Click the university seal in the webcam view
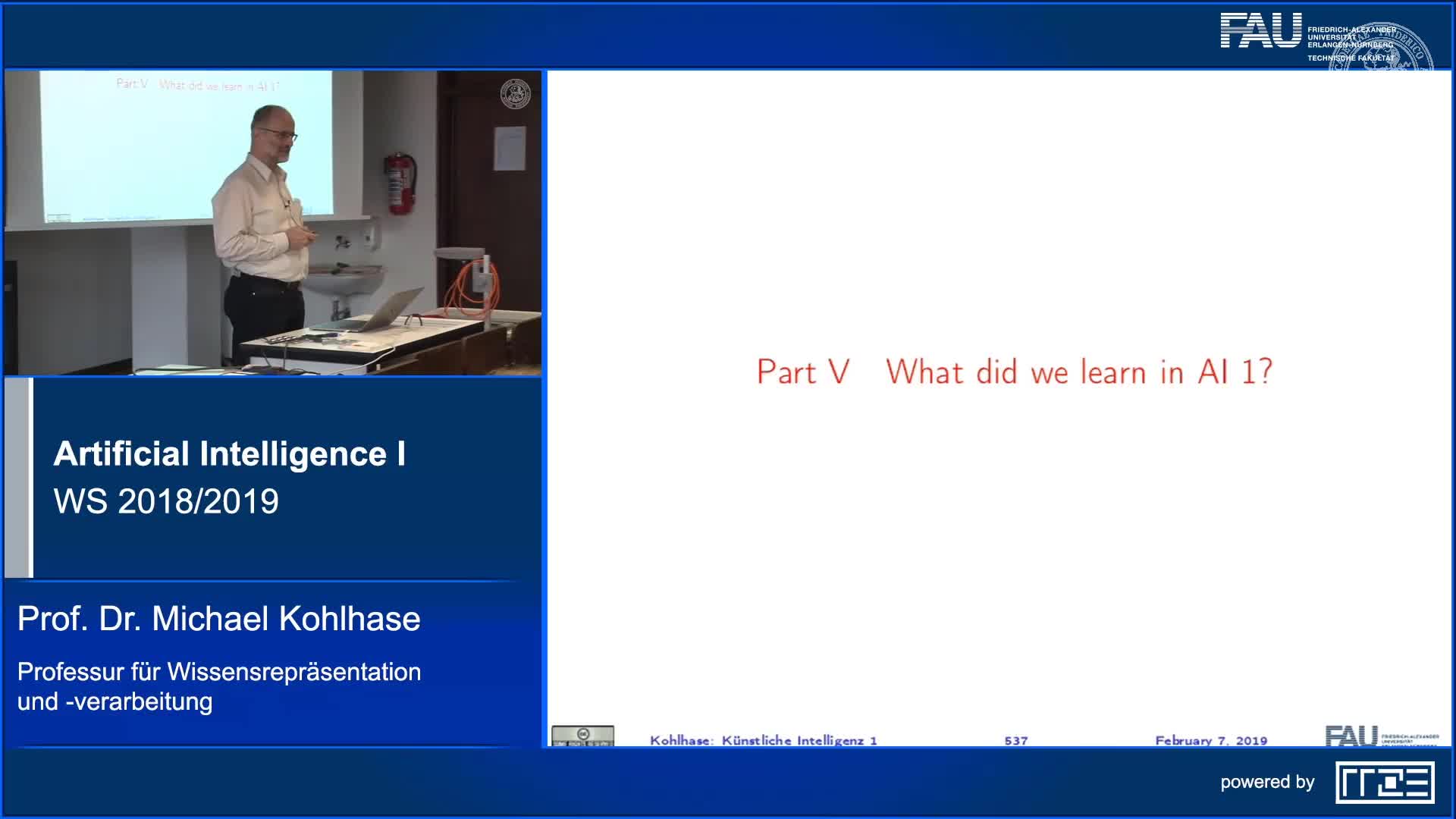This screenshot has height=819, width=1456. point(516,92)
